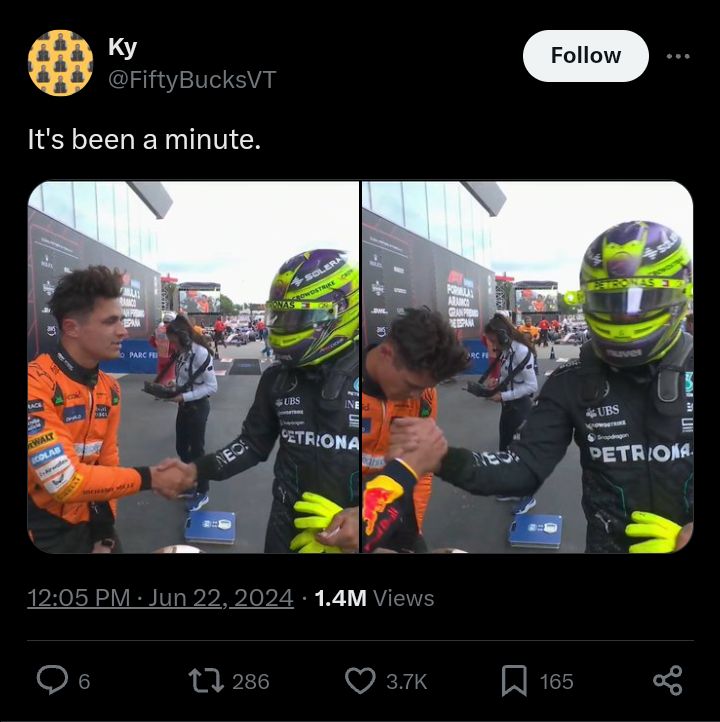This screenshot has height=722, width=720.
Task: Click the 286 reposts count
Action: (250, 681)
